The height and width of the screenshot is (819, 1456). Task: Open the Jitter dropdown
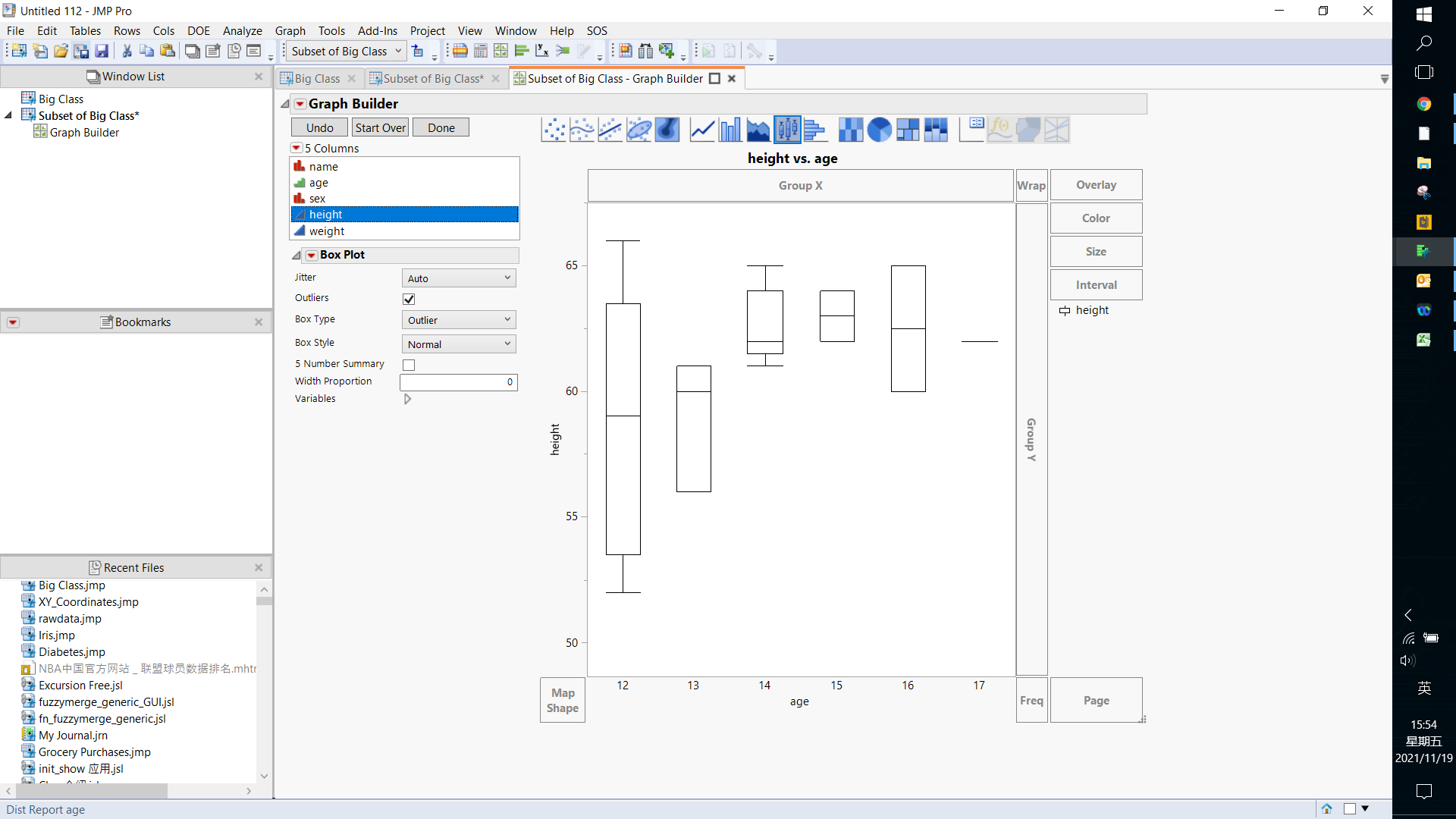(459, 278)
